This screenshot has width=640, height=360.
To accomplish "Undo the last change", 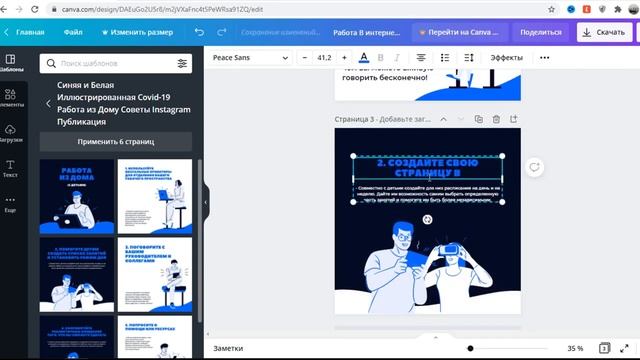I will coord(199,32).
